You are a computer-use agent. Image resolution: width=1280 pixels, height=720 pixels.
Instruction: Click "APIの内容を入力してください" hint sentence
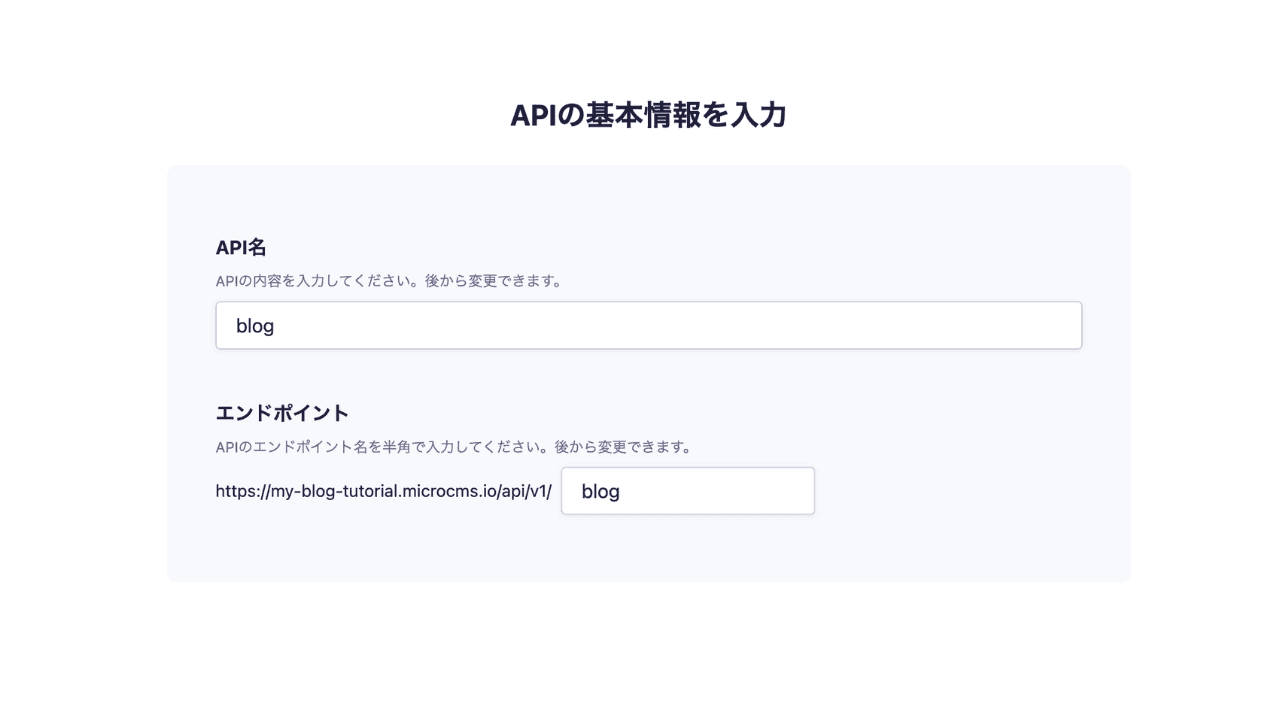pos(315,281)
